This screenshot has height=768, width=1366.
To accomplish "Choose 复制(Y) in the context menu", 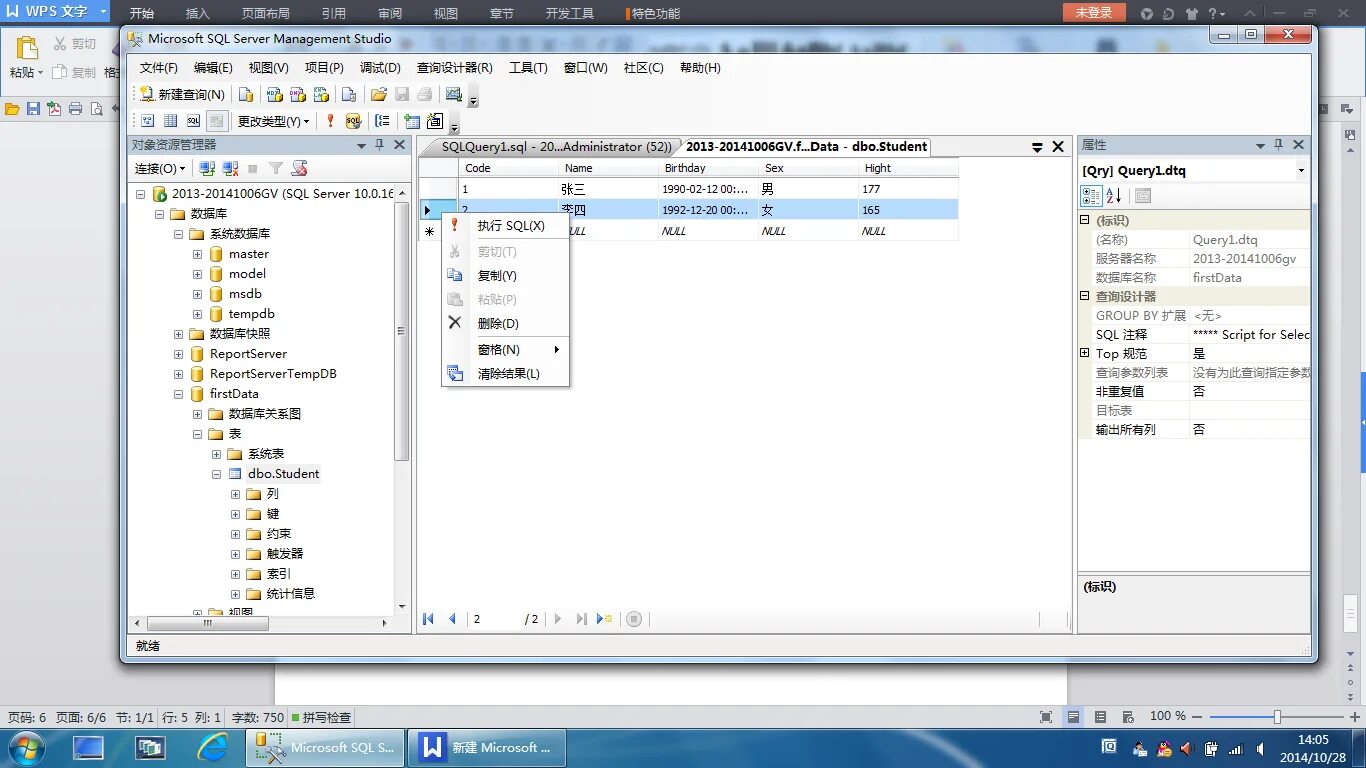I will click(505, 276).
